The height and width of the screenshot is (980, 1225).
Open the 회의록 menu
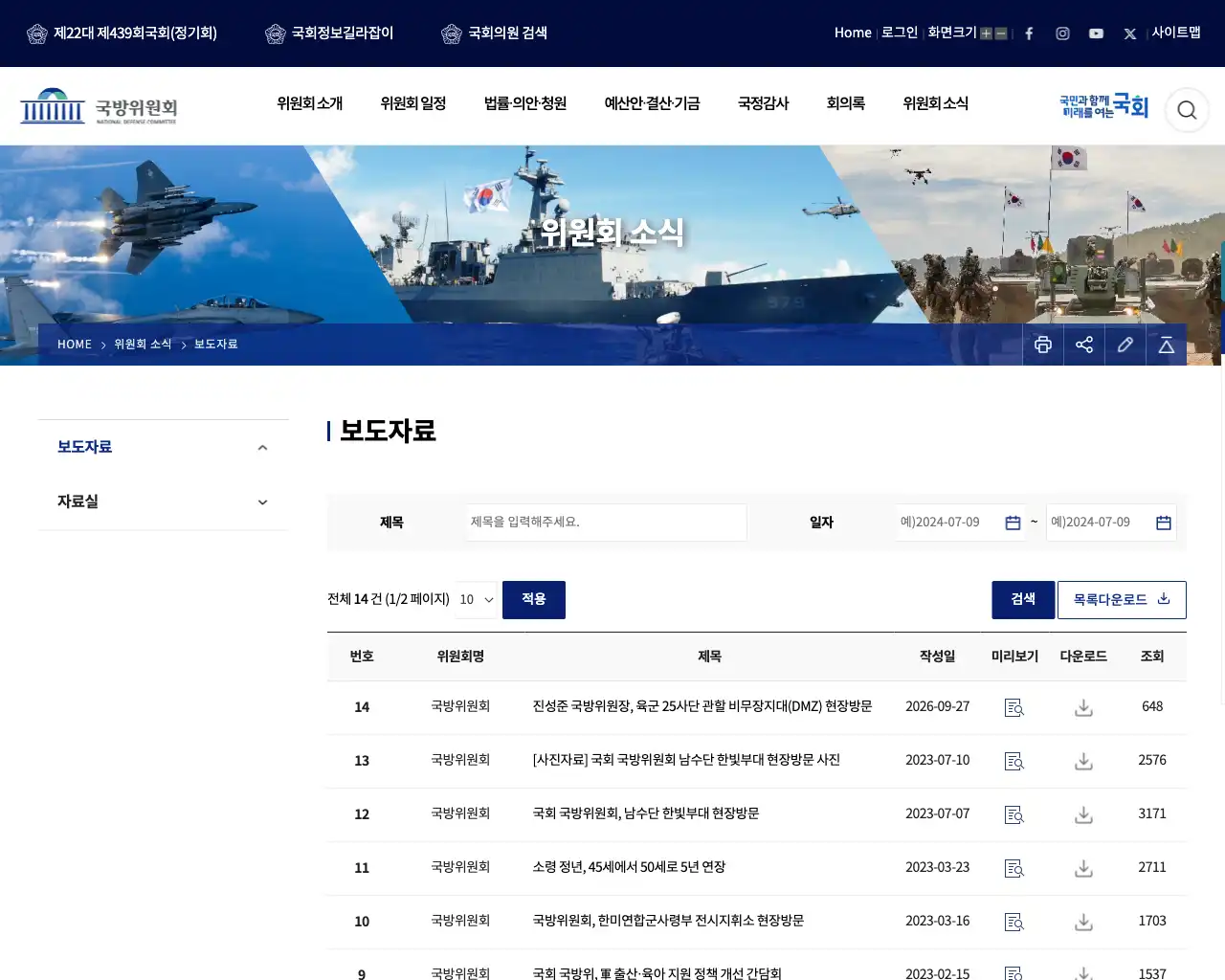[x=846, y=103]
